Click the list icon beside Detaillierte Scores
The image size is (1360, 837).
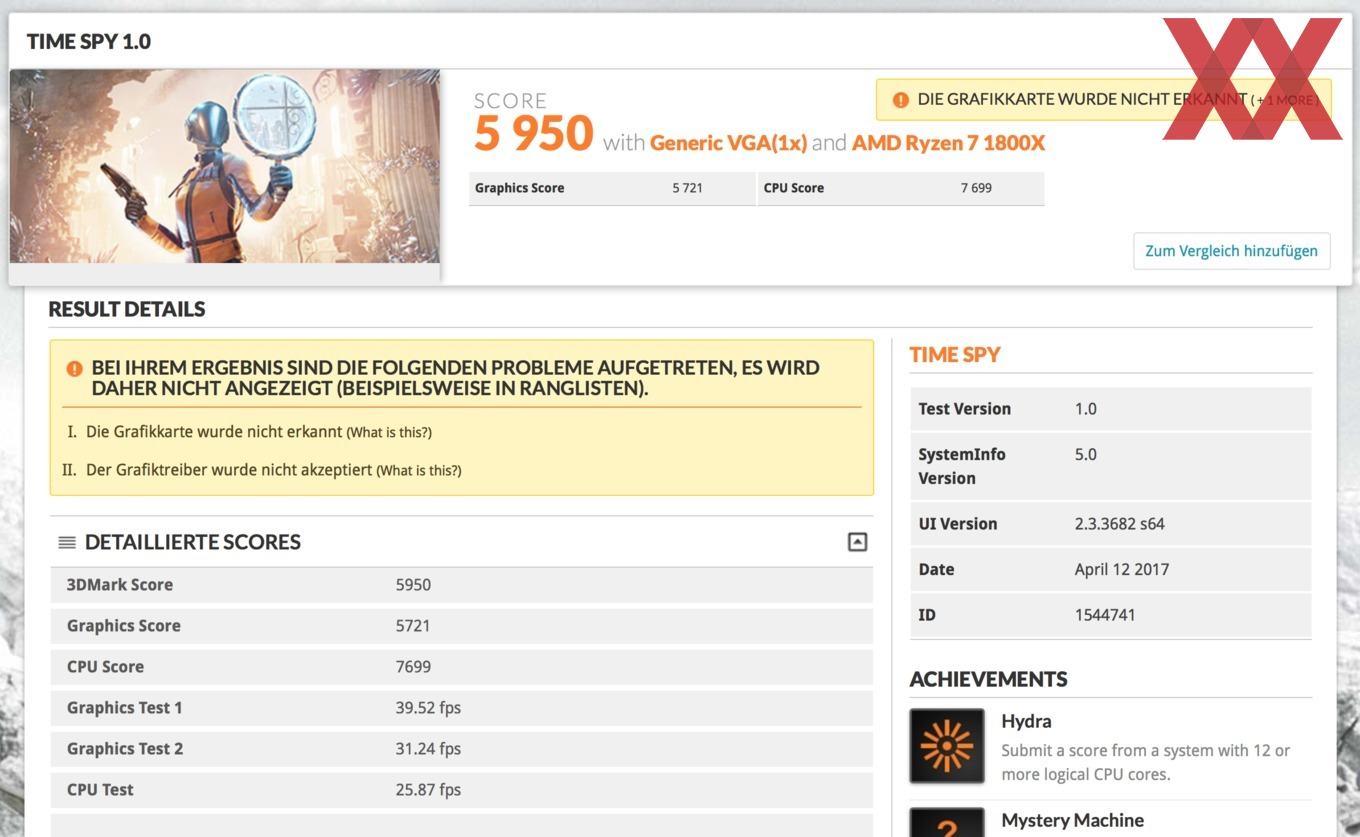coord(67,543)
